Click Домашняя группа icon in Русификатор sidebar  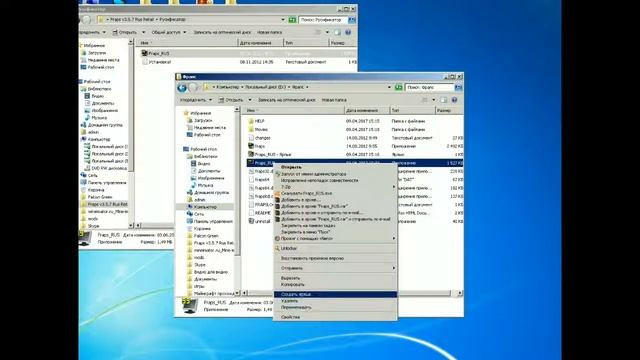coord(84,125)
